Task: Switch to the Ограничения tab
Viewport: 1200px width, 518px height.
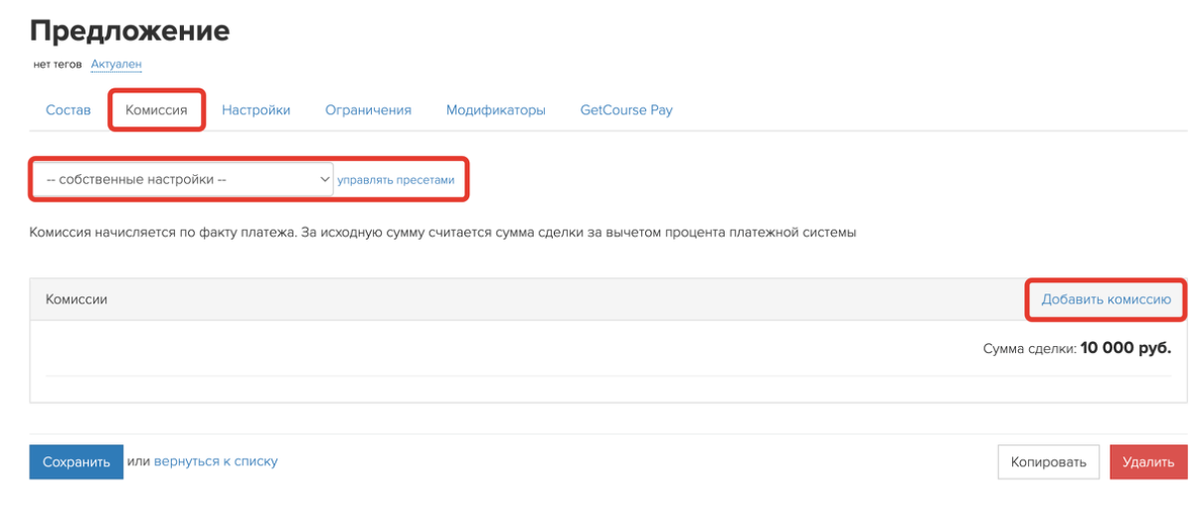Action: click(x=368, y=110)
